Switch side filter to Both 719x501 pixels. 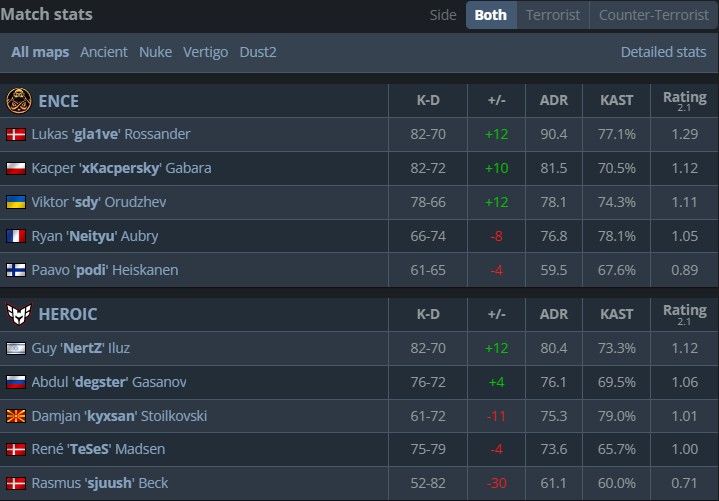coord(490,15)
